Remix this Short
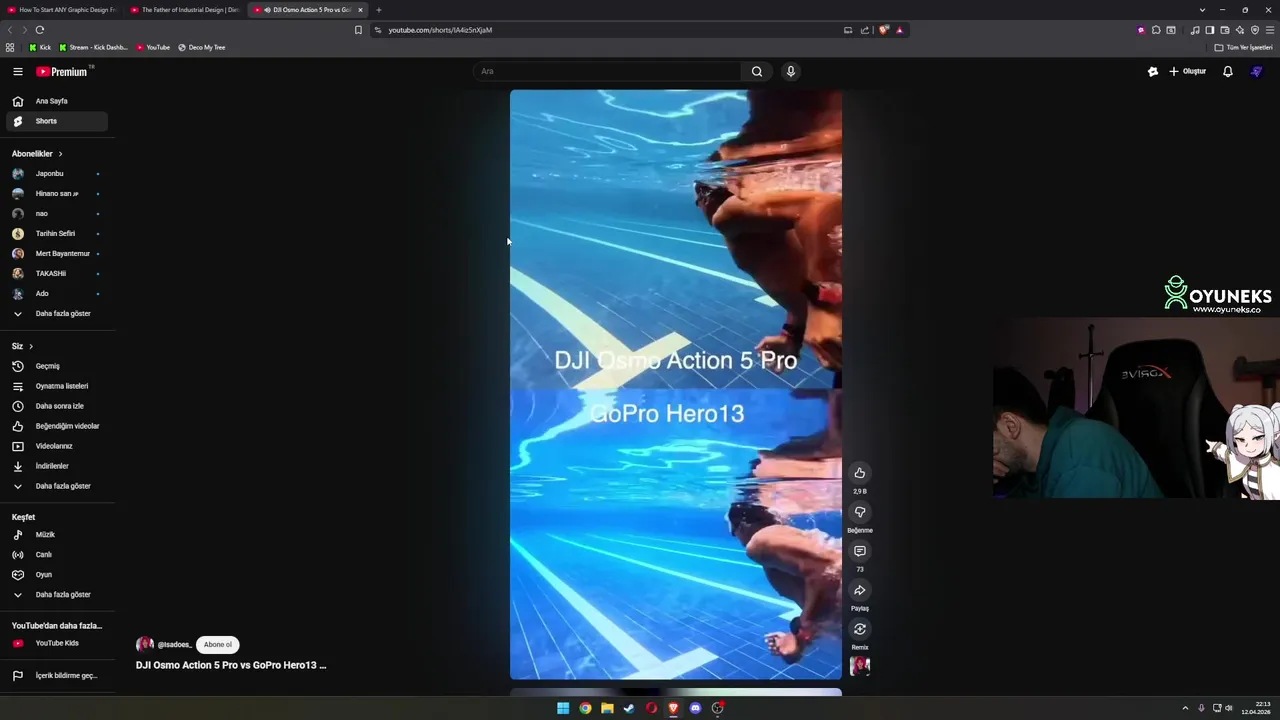 (859, 629)
